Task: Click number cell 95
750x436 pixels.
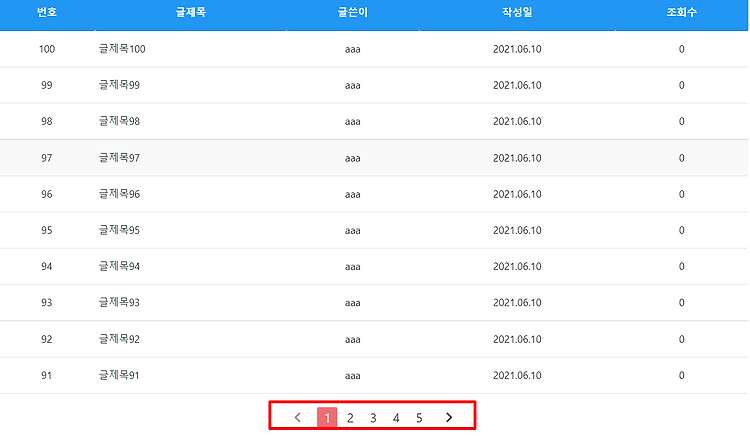Action: coord(46,230)
